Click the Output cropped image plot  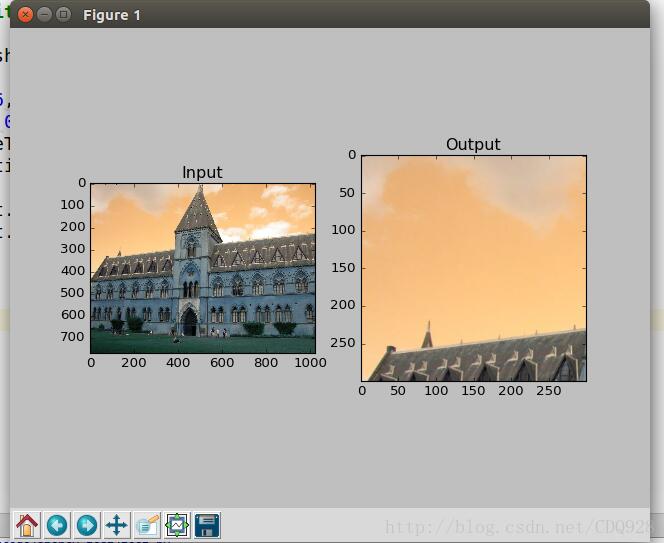474,268
